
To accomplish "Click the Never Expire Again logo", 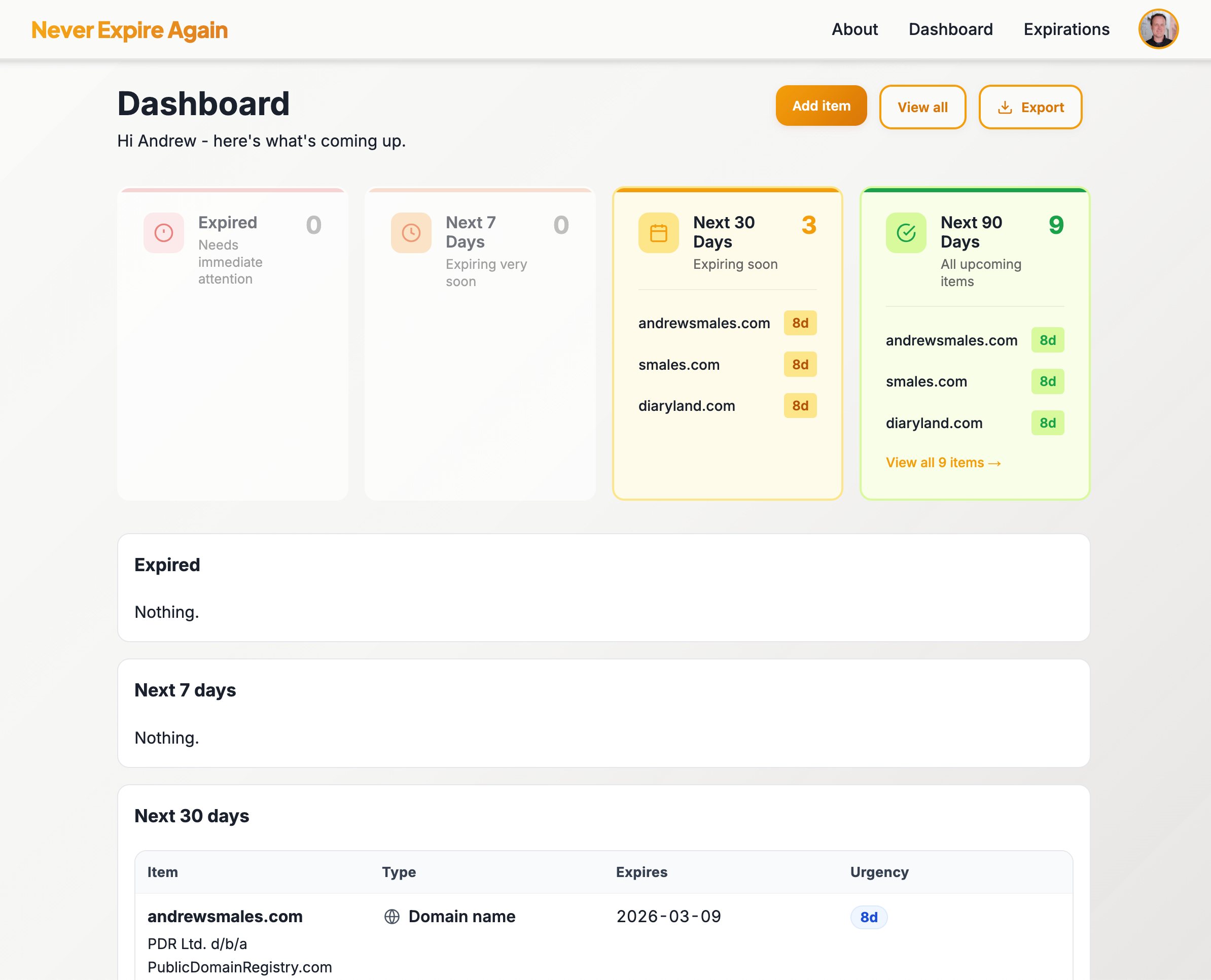I will (x=130, y=29).
